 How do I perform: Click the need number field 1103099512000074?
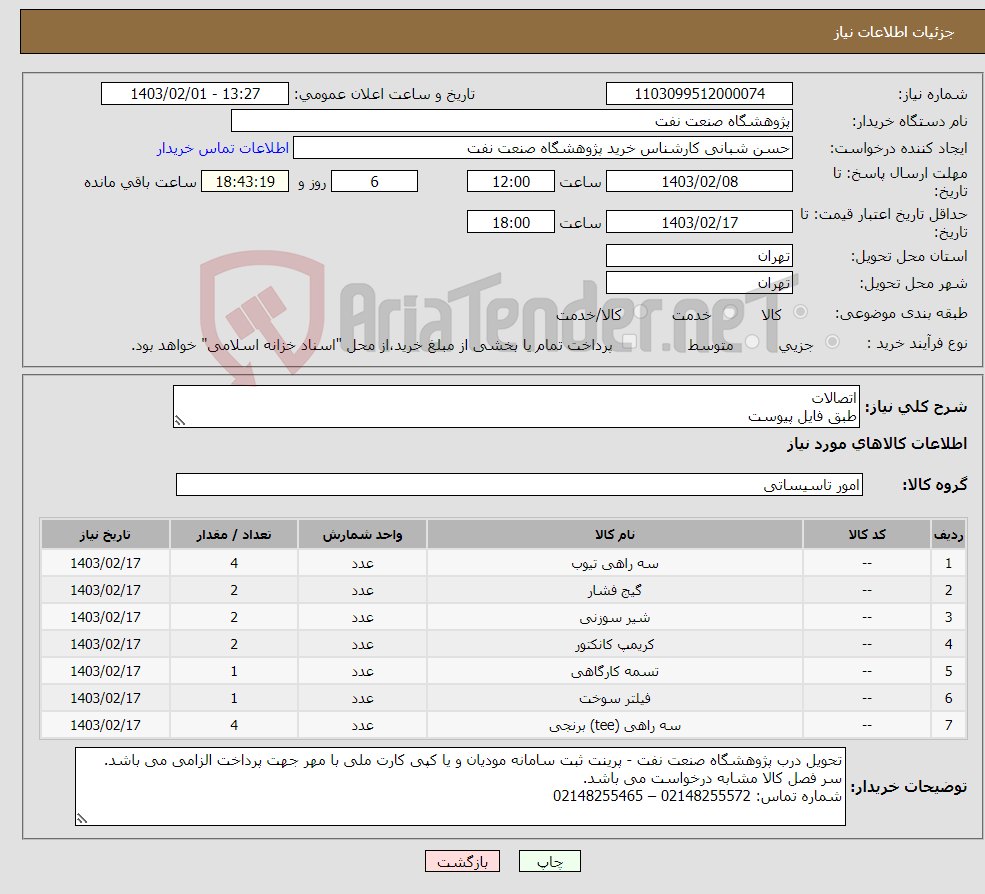tap(699, 94)
